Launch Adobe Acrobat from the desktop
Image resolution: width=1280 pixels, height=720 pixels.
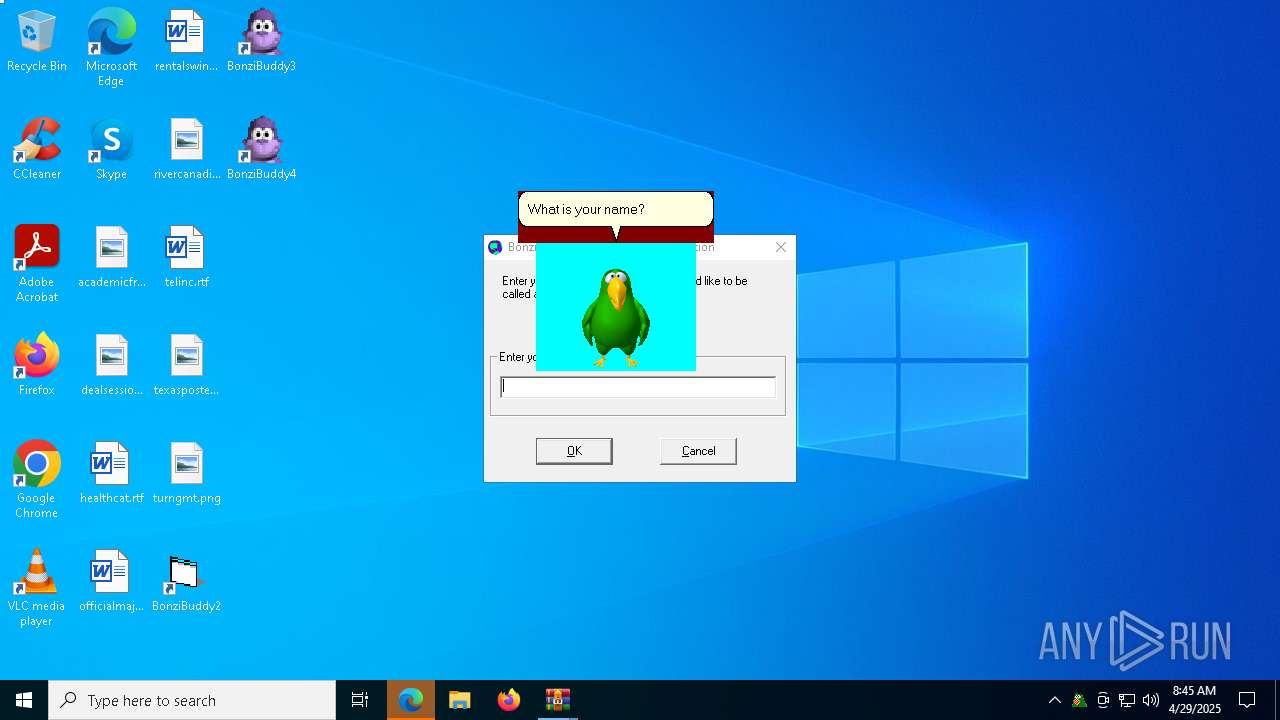(x=37, y=264)
